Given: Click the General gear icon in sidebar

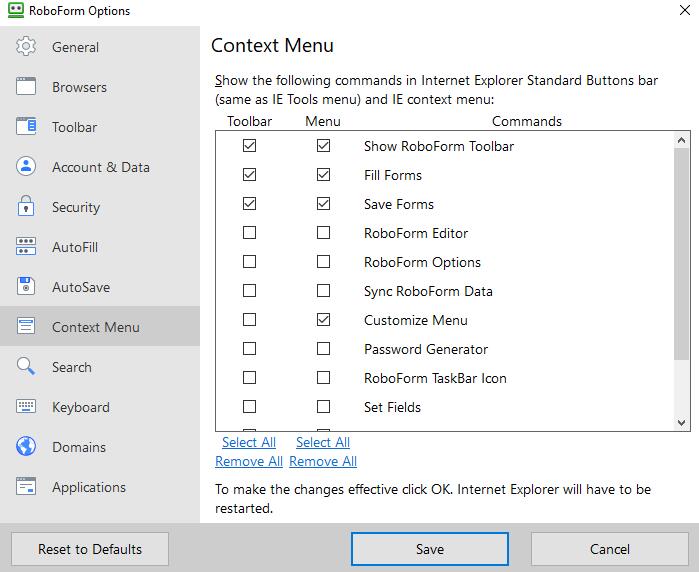Looking at the screenshot, I should click(27, 47).
